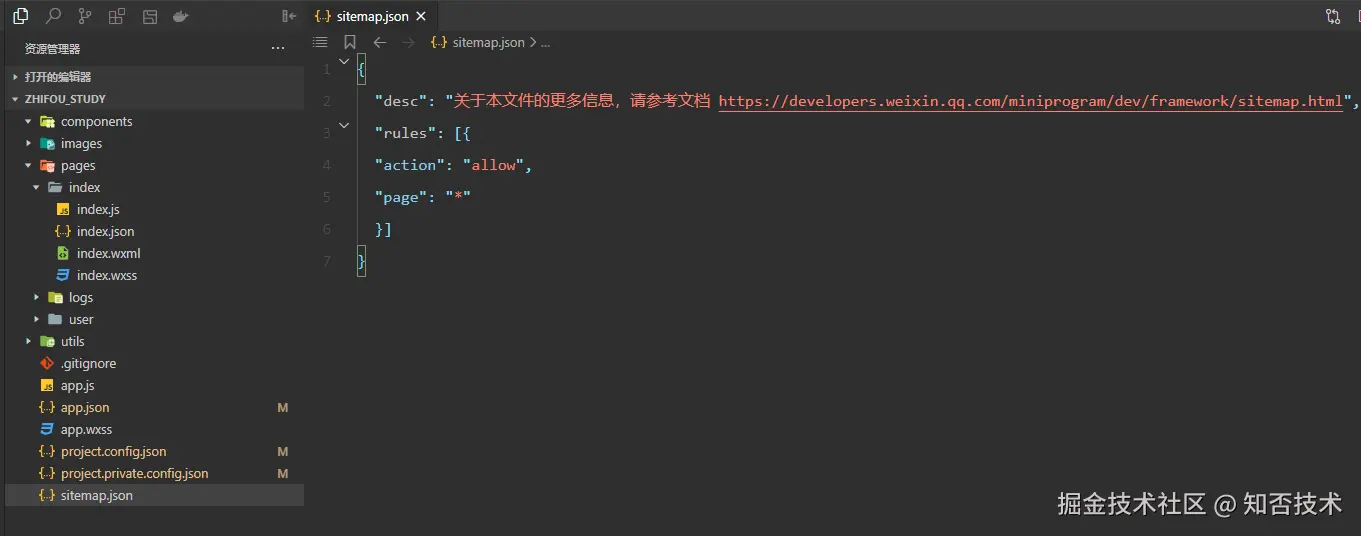Click the sitemap documentation URL
This screenshot has height=536, width=1361.
point(1030,101)
